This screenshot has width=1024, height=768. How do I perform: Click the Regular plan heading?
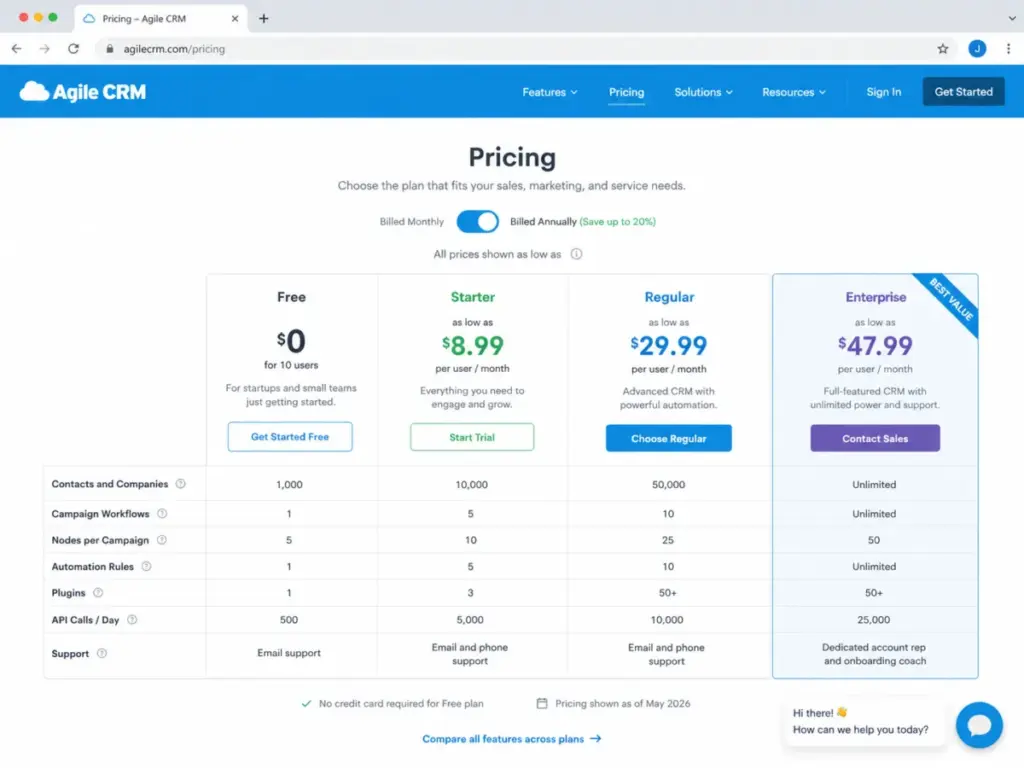(669, 297)
